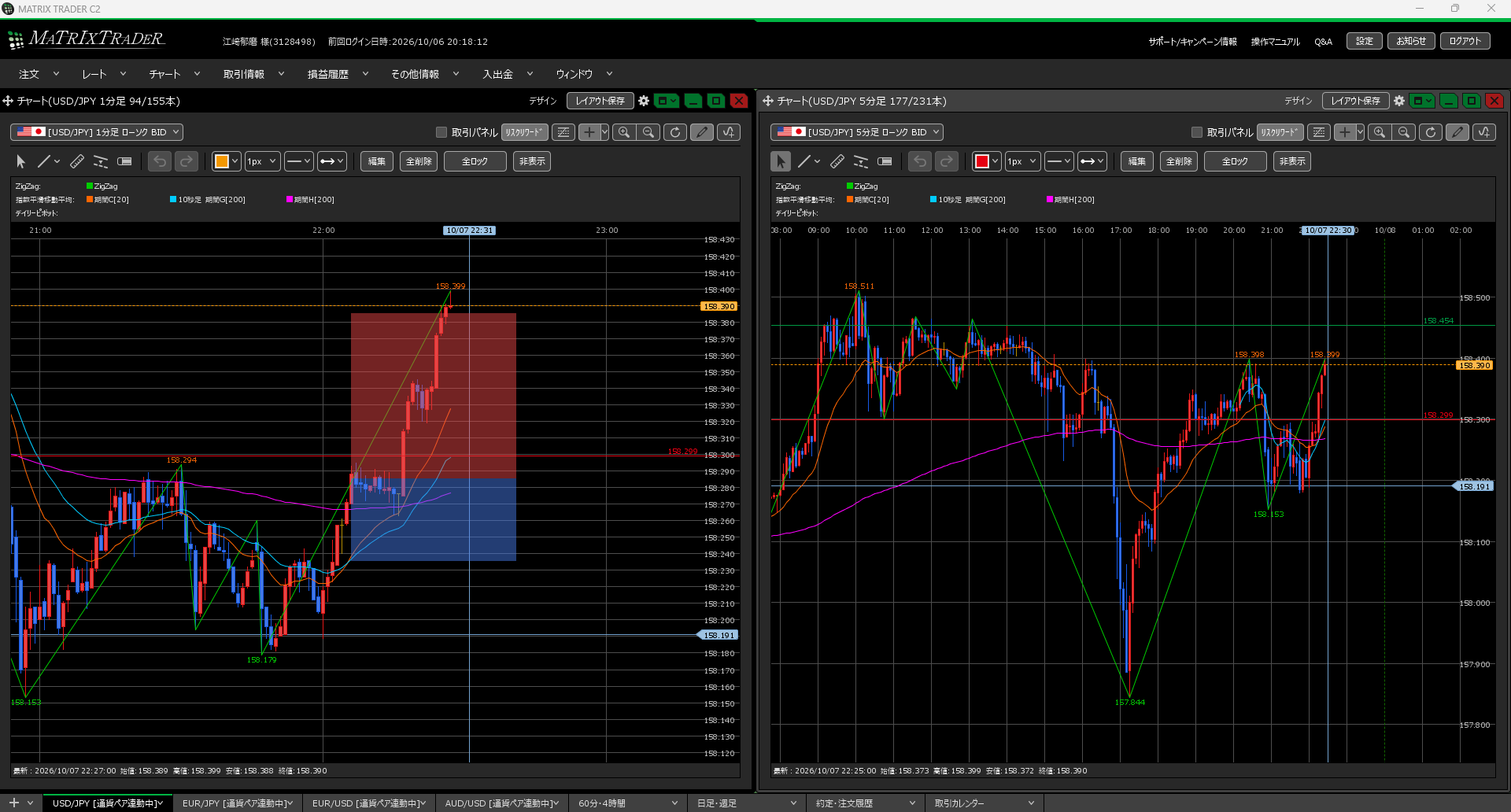This screenshot has height=812, width=1511.
Task: Select the cursor tool in 1分足 chart toolbar
Action: 21,161
